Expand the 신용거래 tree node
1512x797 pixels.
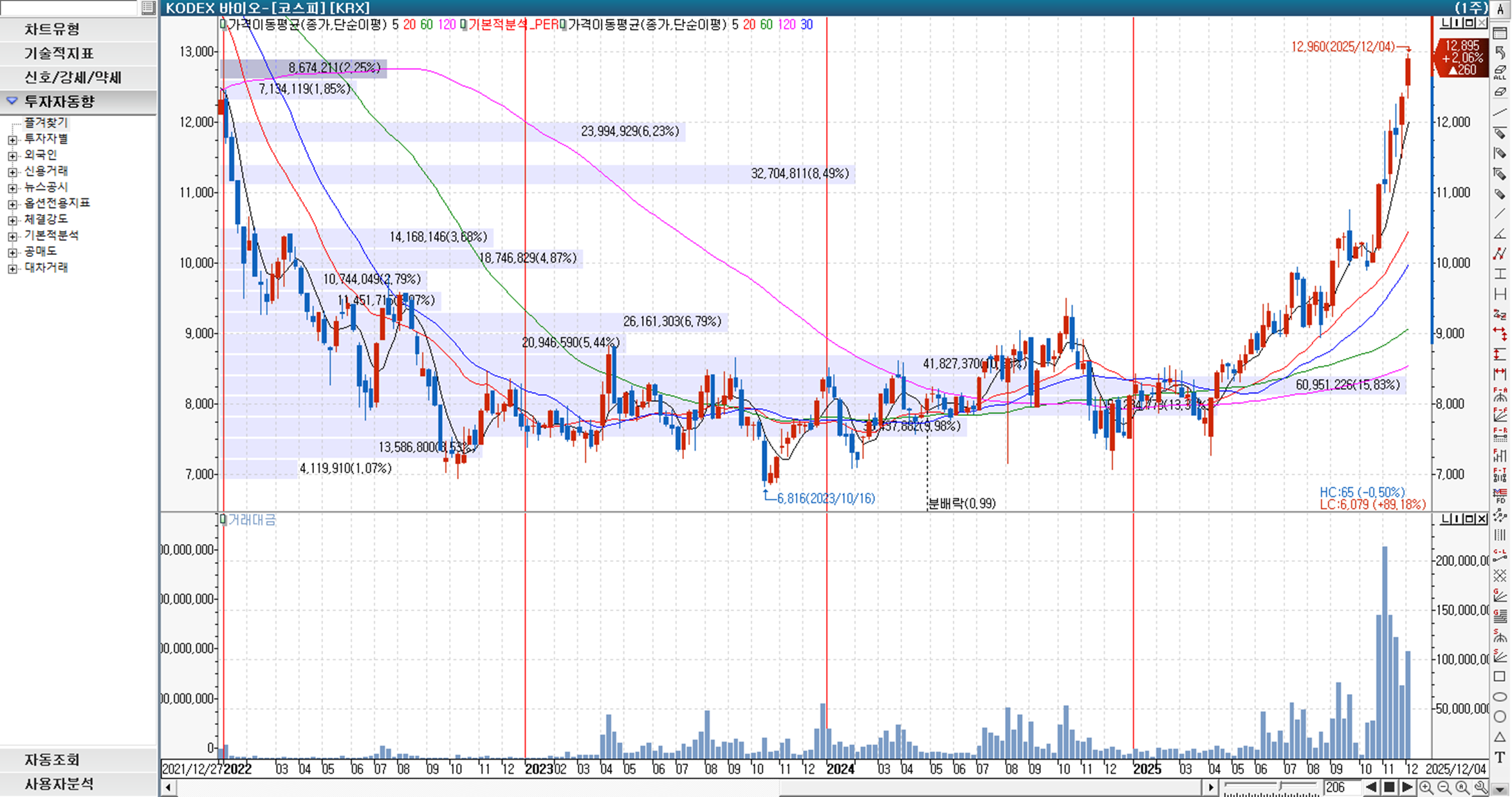12,171
